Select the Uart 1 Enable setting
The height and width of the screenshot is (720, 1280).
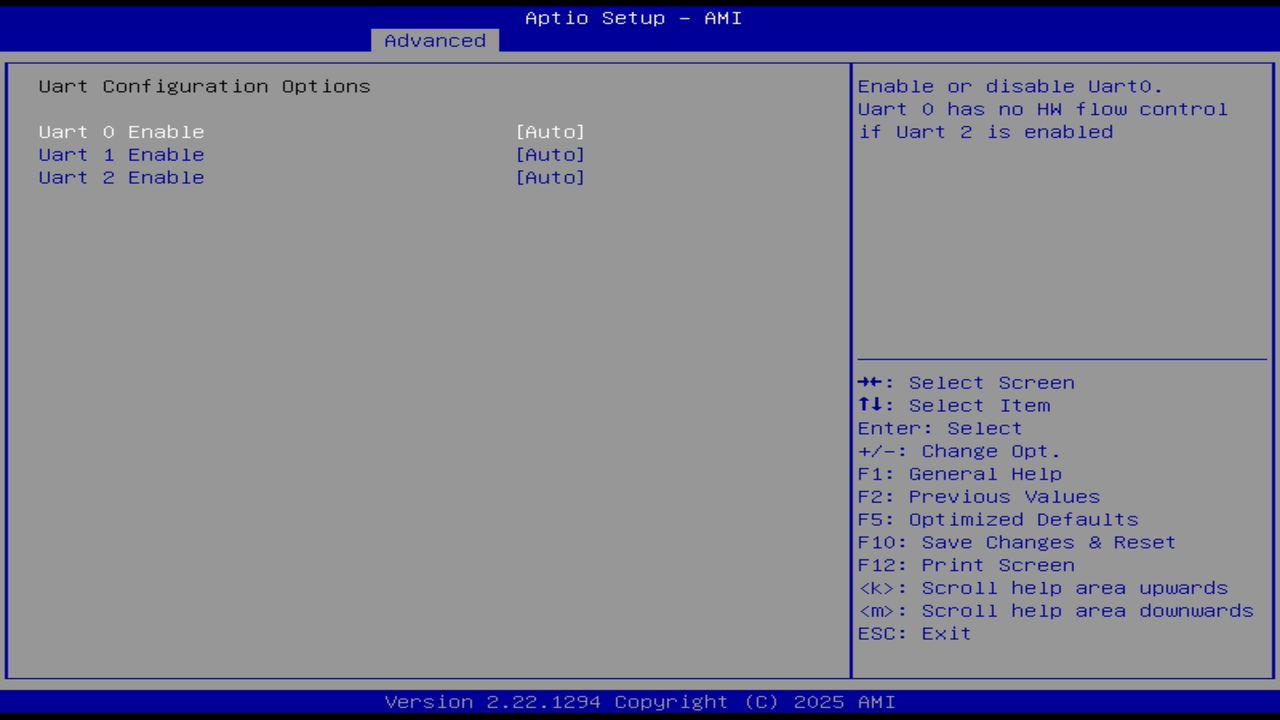121,154
